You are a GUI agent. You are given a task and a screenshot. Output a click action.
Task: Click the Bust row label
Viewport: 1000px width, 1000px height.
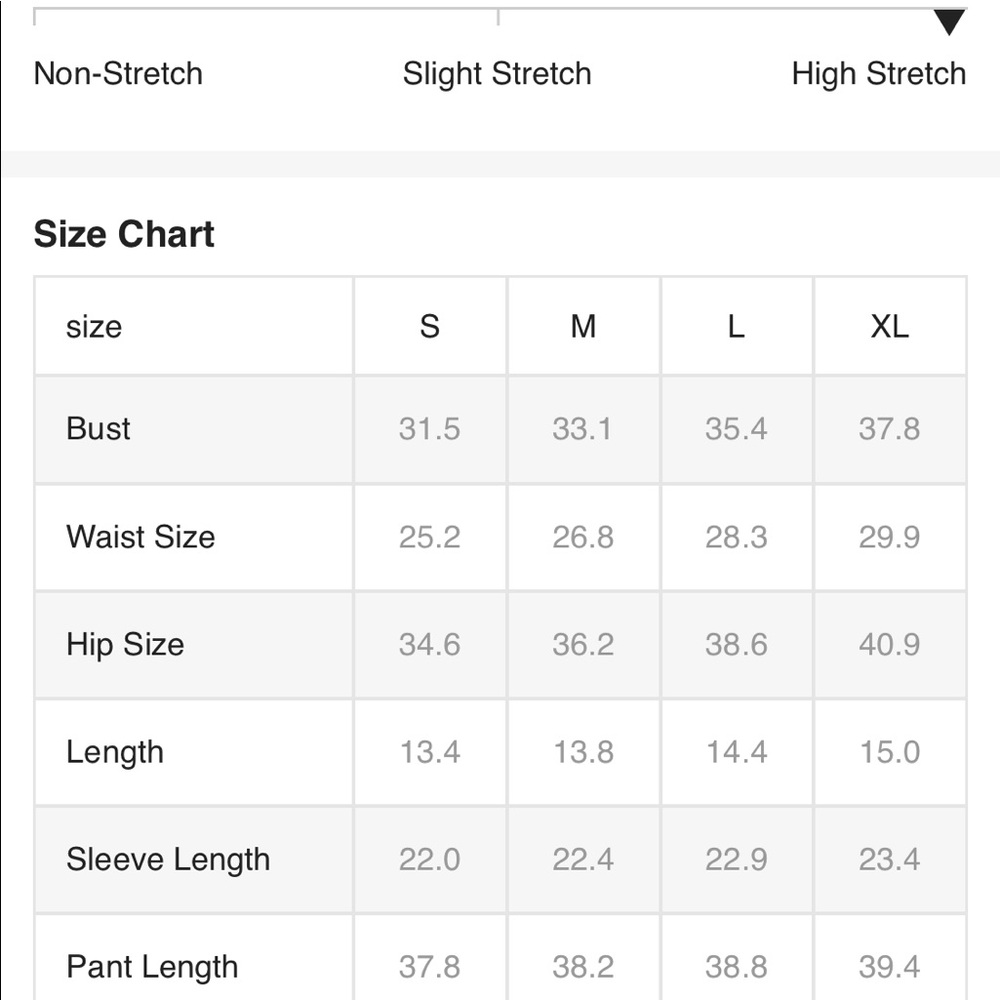click(98, 429)
